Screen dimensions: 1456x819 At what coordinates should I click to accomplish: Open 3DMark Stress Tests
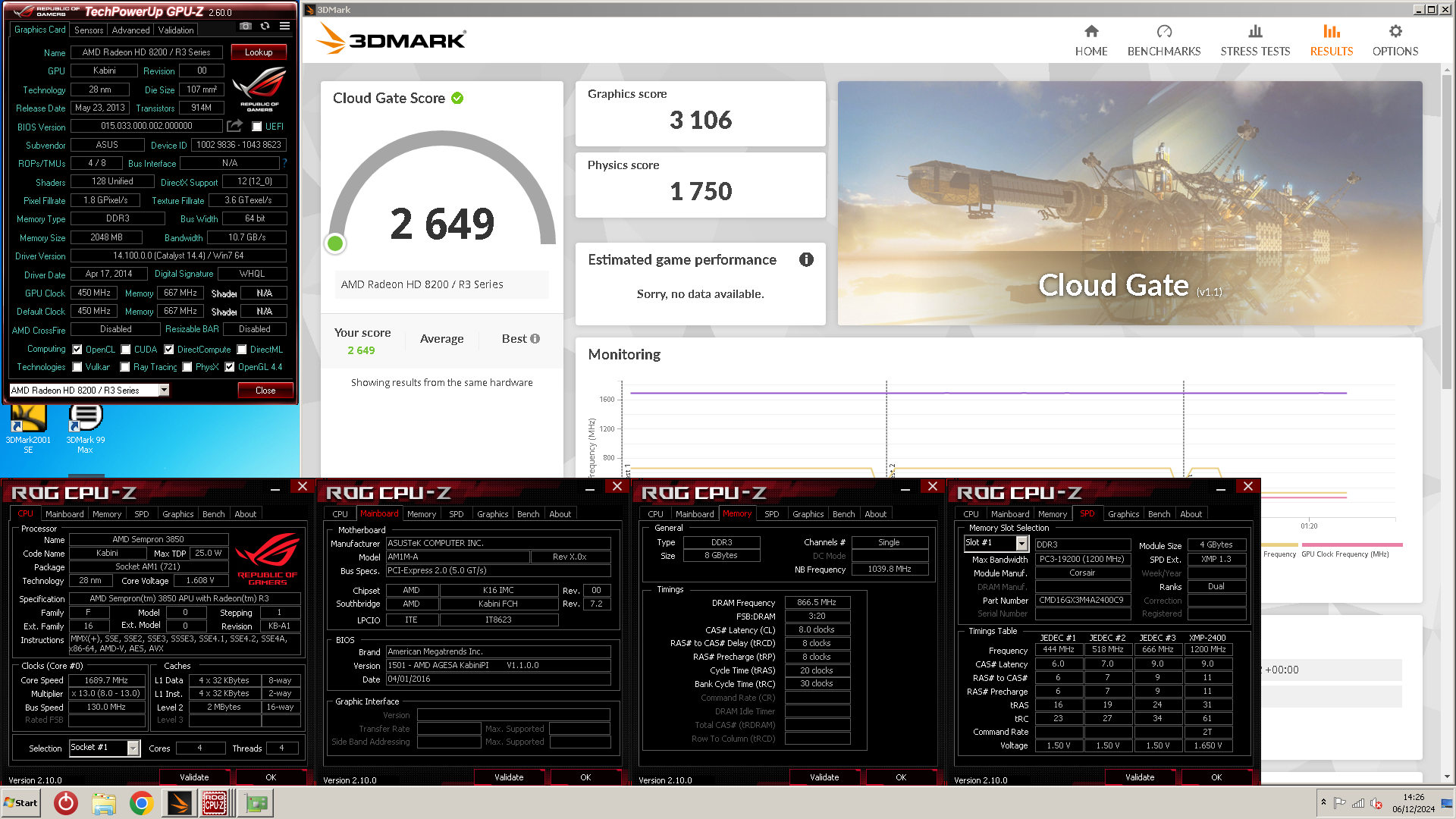tap(1255, 41)
